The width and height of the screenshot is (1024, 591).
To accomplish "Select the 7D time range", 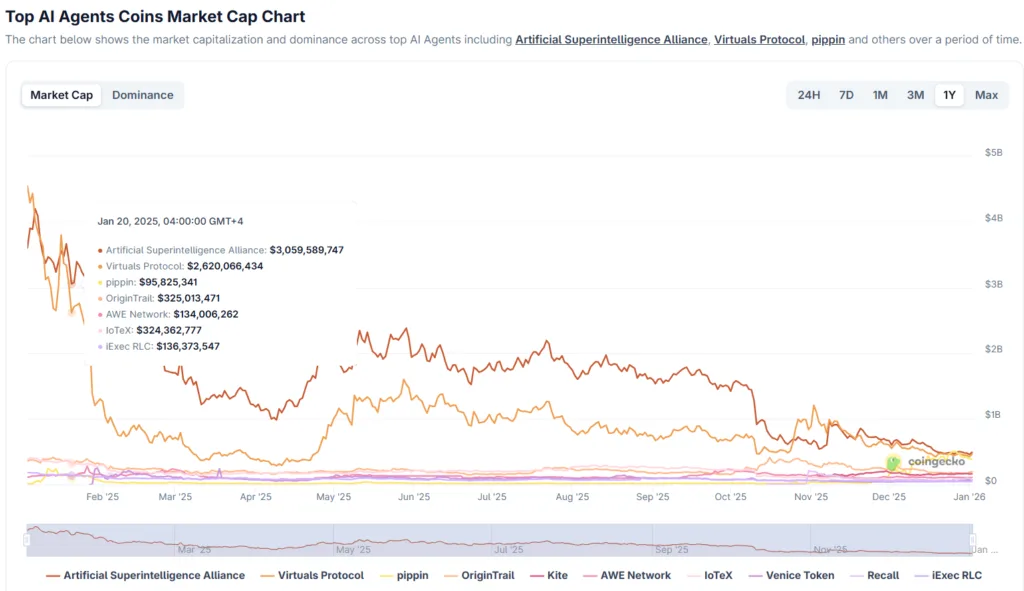I will [x=846, y=95].
